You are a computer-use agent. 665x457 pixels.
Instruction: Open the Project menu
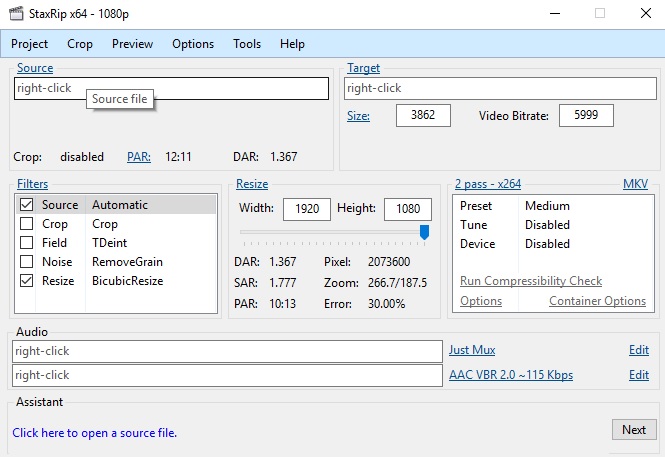pyautogui.click(x=29, y=44)
